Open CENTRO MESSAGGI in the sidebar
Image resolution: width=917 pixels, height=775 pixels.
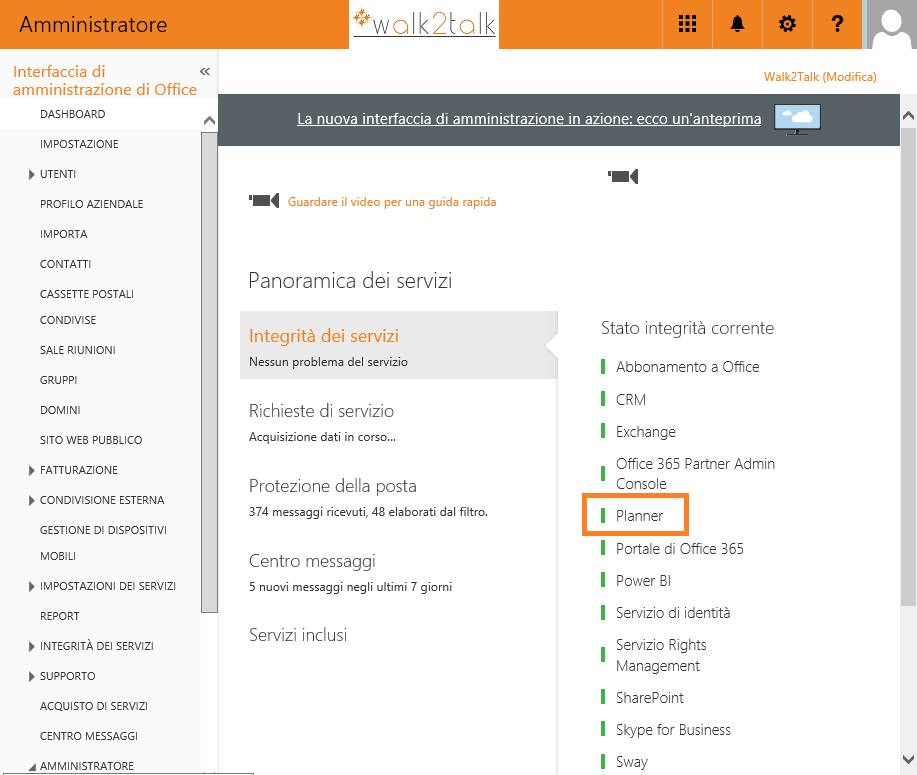click(x=88, y=736)
